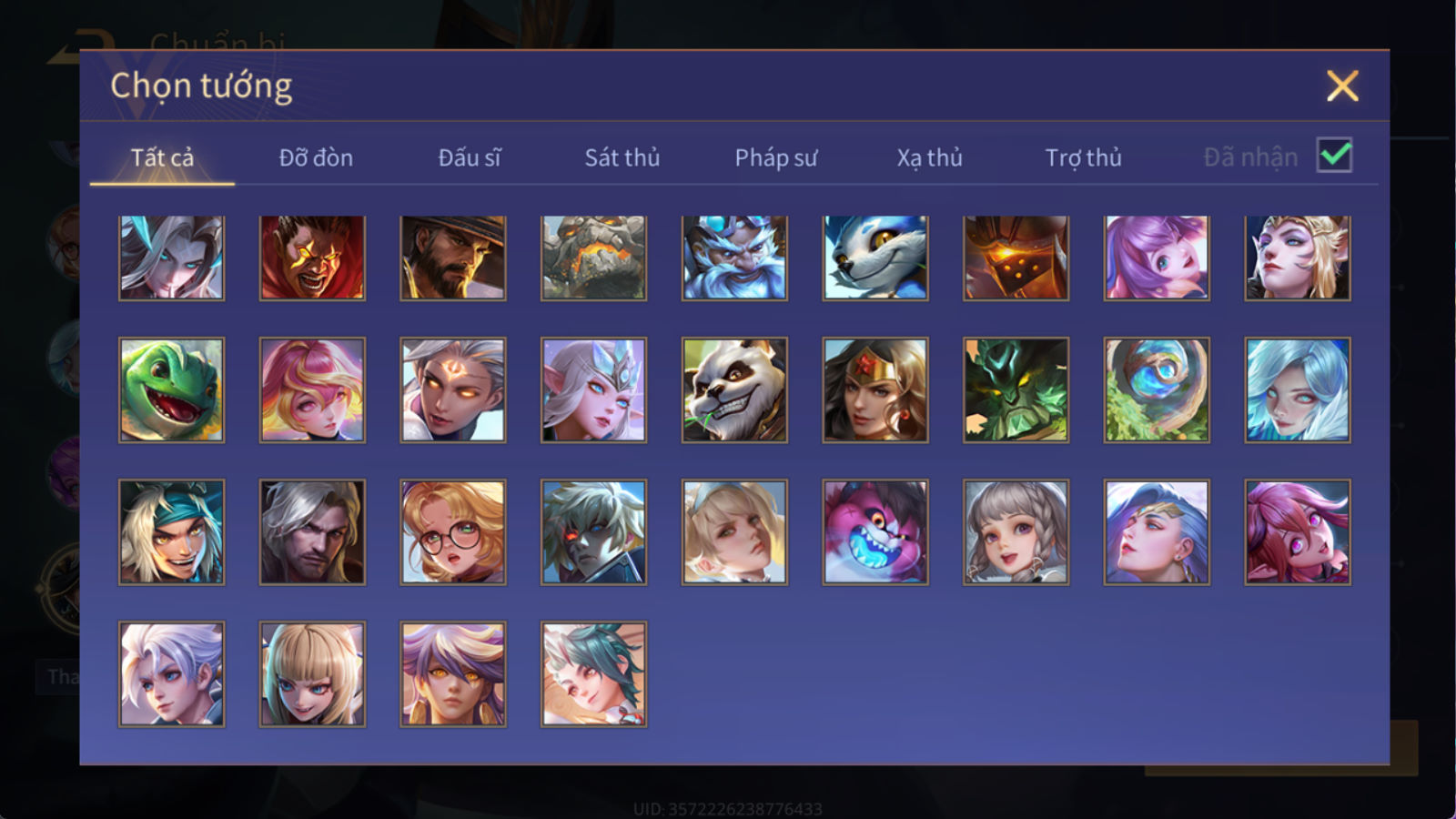The height and width of the screenshot is (819, 1456).
Task: Choose the swirling blue orb hero
Action: pos(1157,390)
